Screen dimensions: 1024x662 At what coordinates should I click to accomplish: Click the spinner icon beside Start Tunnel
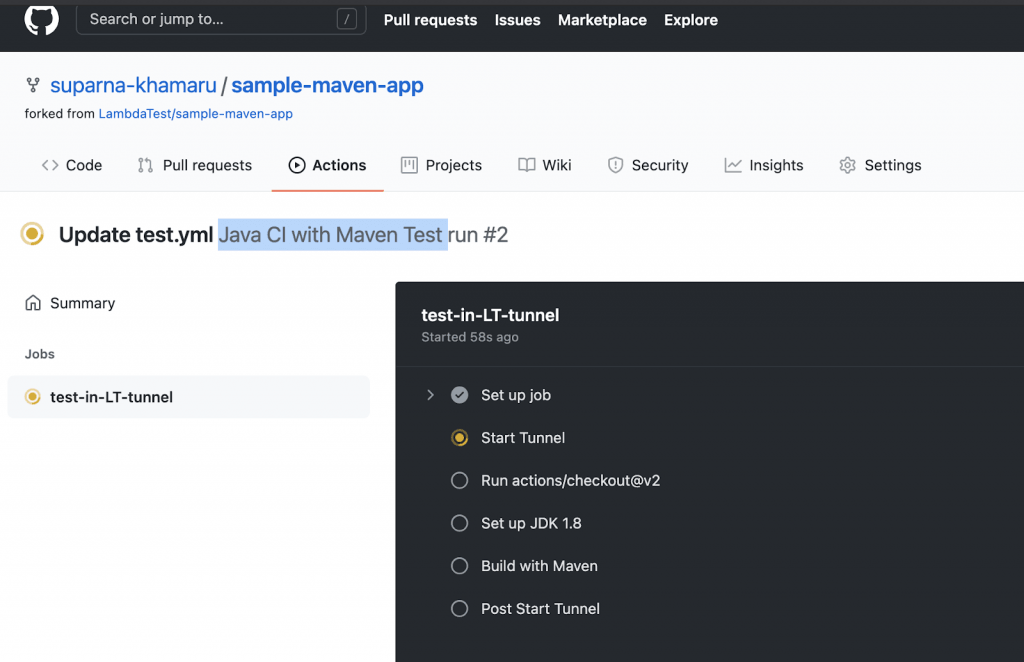459,438
